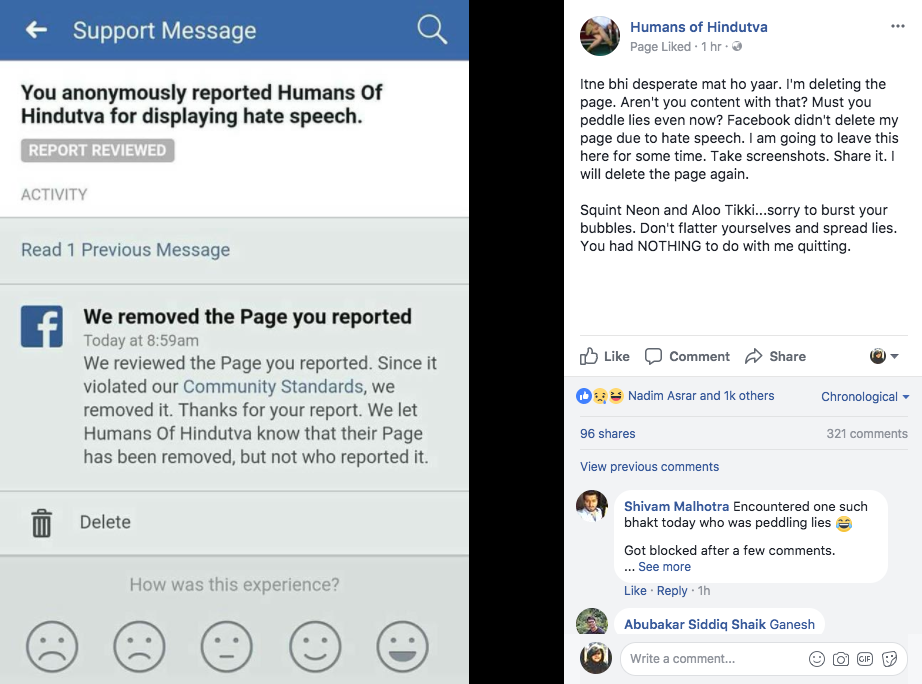Add a sticker using the sticker icon
This screenshot has width=922, height=684.
890,659
